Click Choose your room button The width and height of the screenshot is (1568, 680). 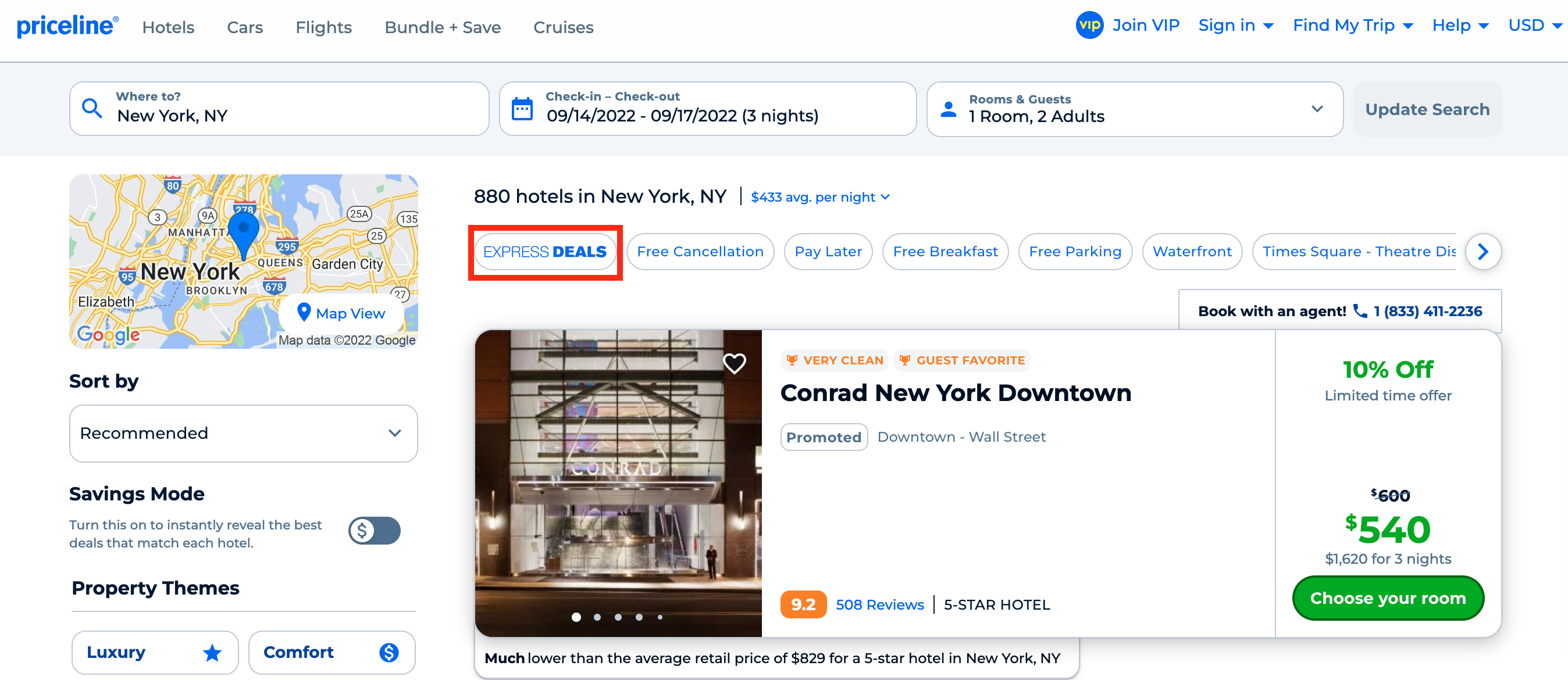pyautogui.click(x=1388, y=598)
